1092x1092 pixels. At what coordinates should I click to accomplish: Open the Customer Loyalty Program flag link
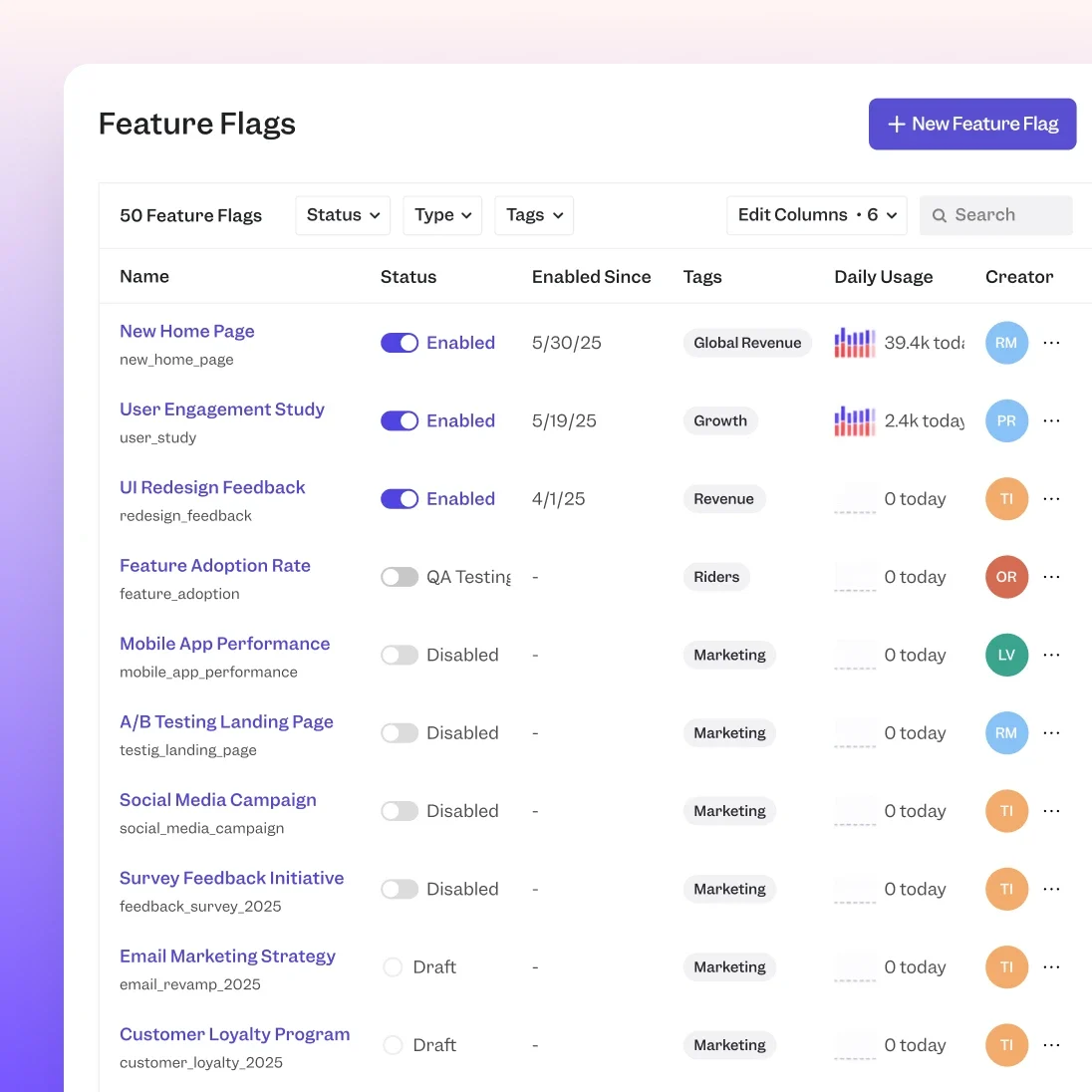(234, 1034)
